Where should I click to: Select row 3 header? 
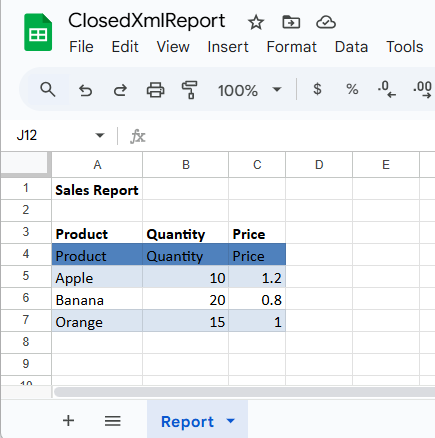(26, 232)
